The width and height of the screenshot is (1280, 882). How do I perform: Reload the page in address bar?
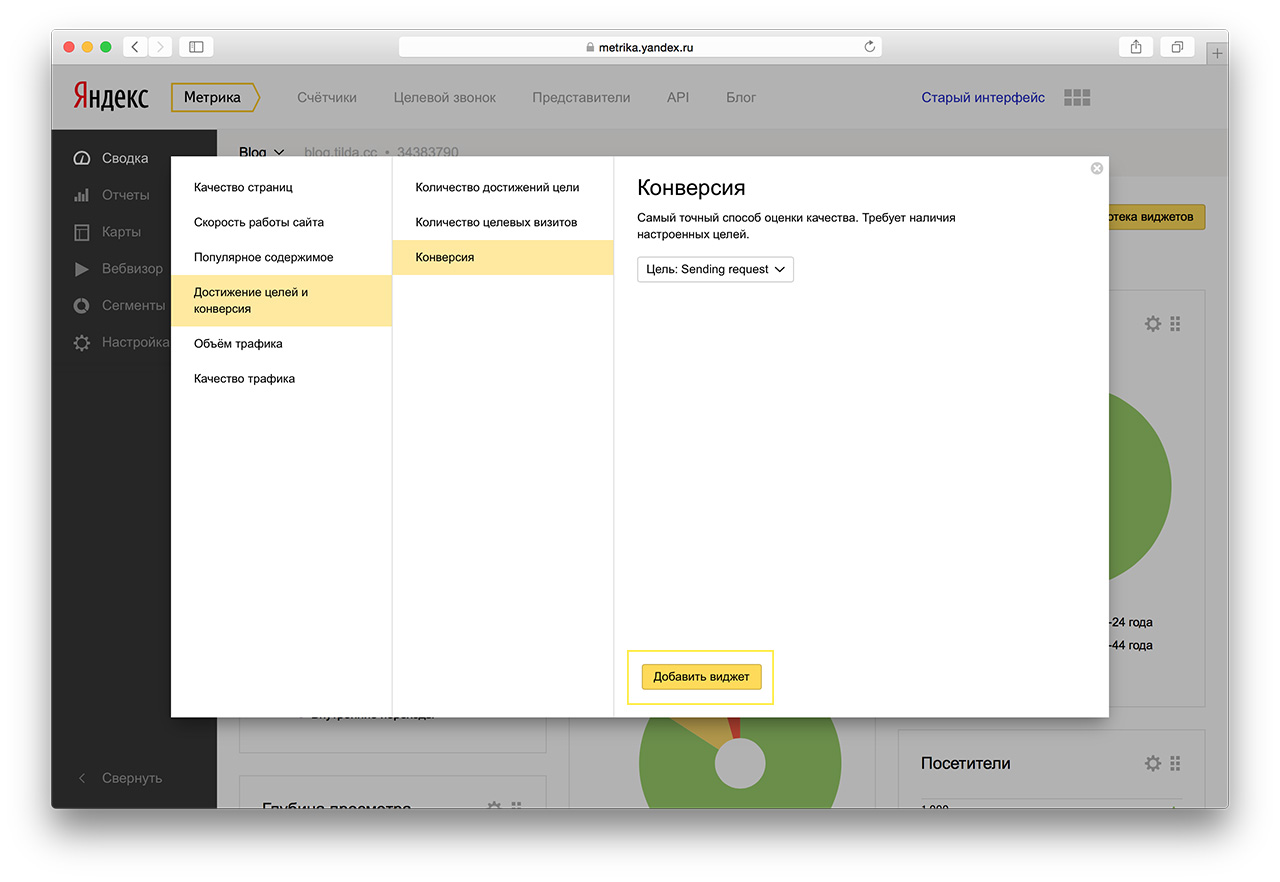click(869, 47)
